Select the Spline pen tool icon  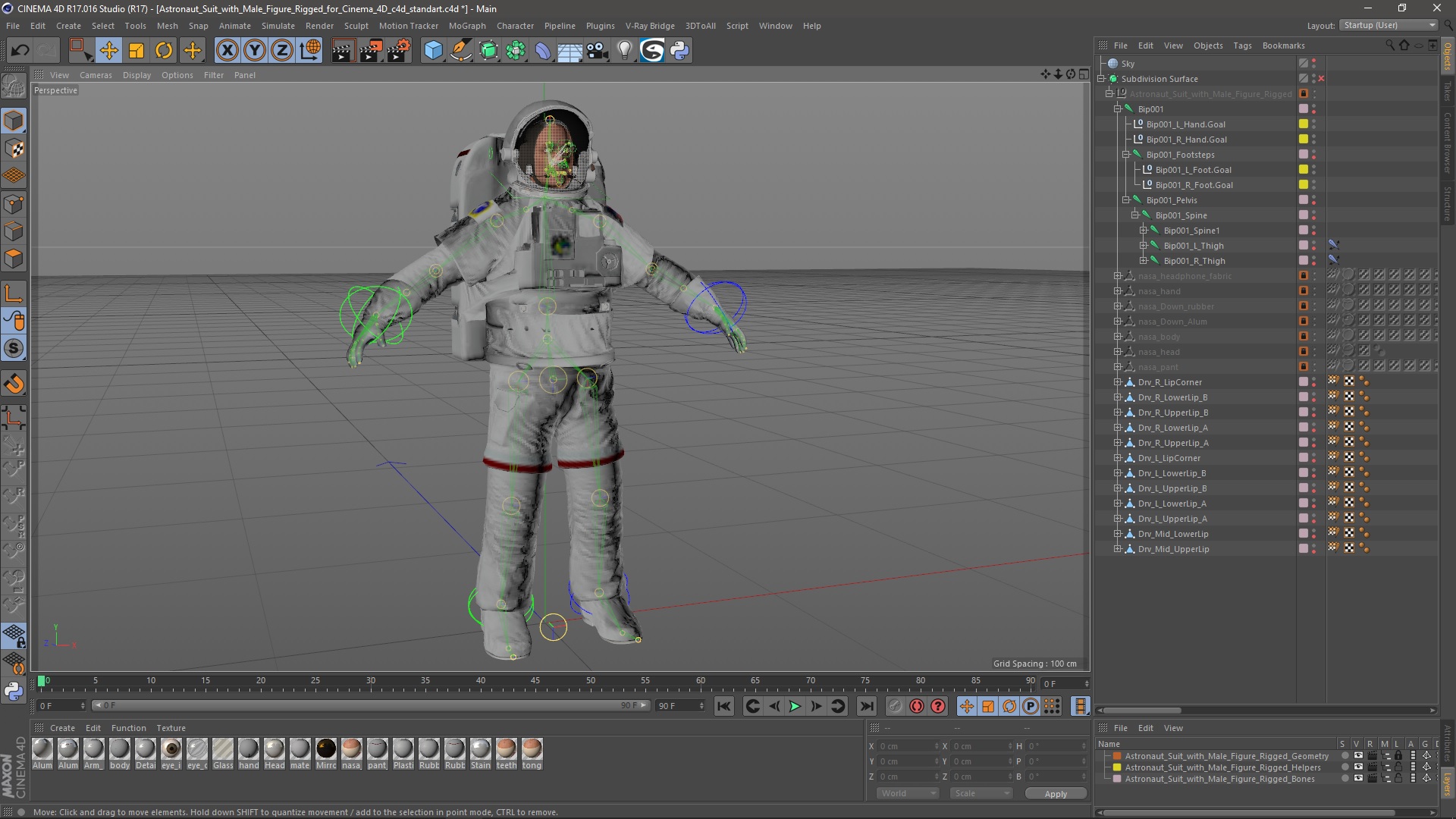pos(461,51)
